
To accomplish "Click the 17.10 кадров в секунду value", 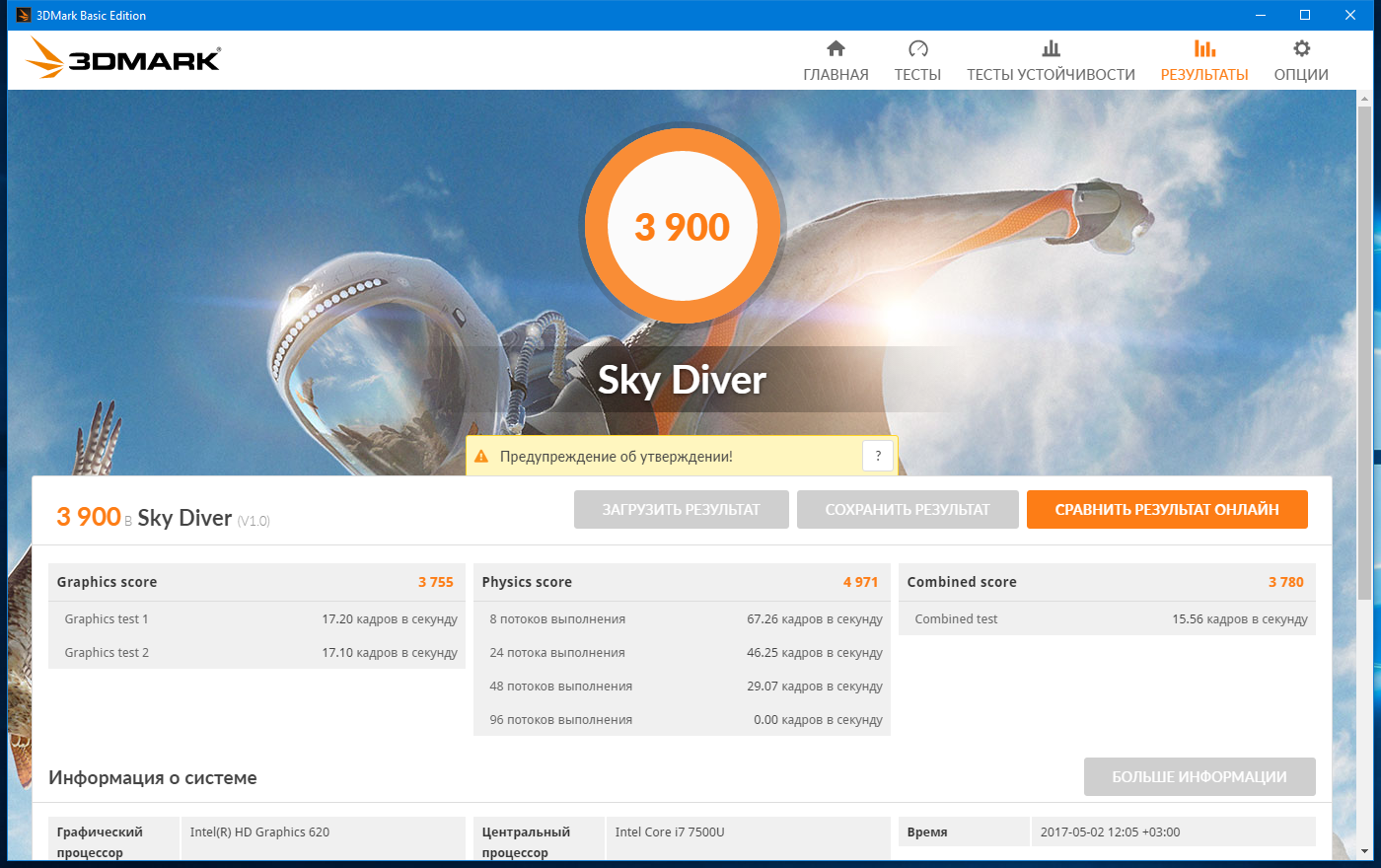I will 390,653.
